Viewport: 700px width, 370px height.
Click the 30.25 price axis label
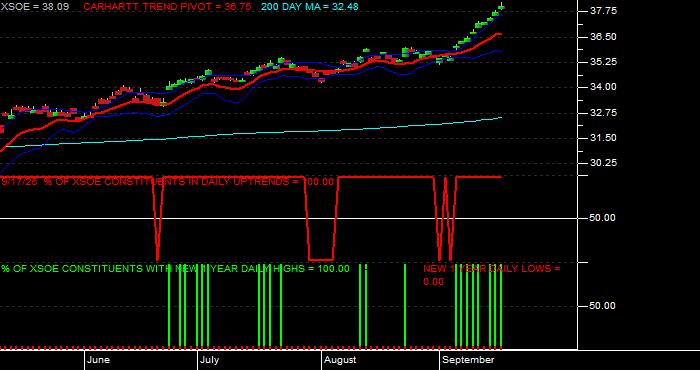point(603,163)
